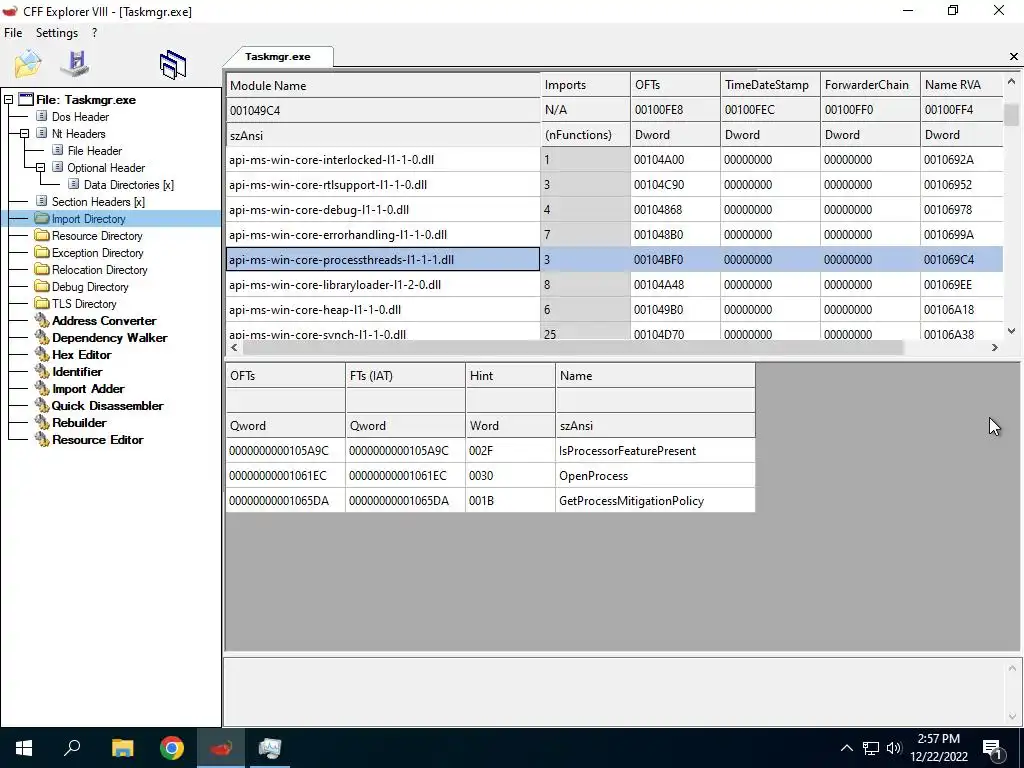Open the ? help menu
The height and width of the screenshot is (768, 1024).
point(95,33)
